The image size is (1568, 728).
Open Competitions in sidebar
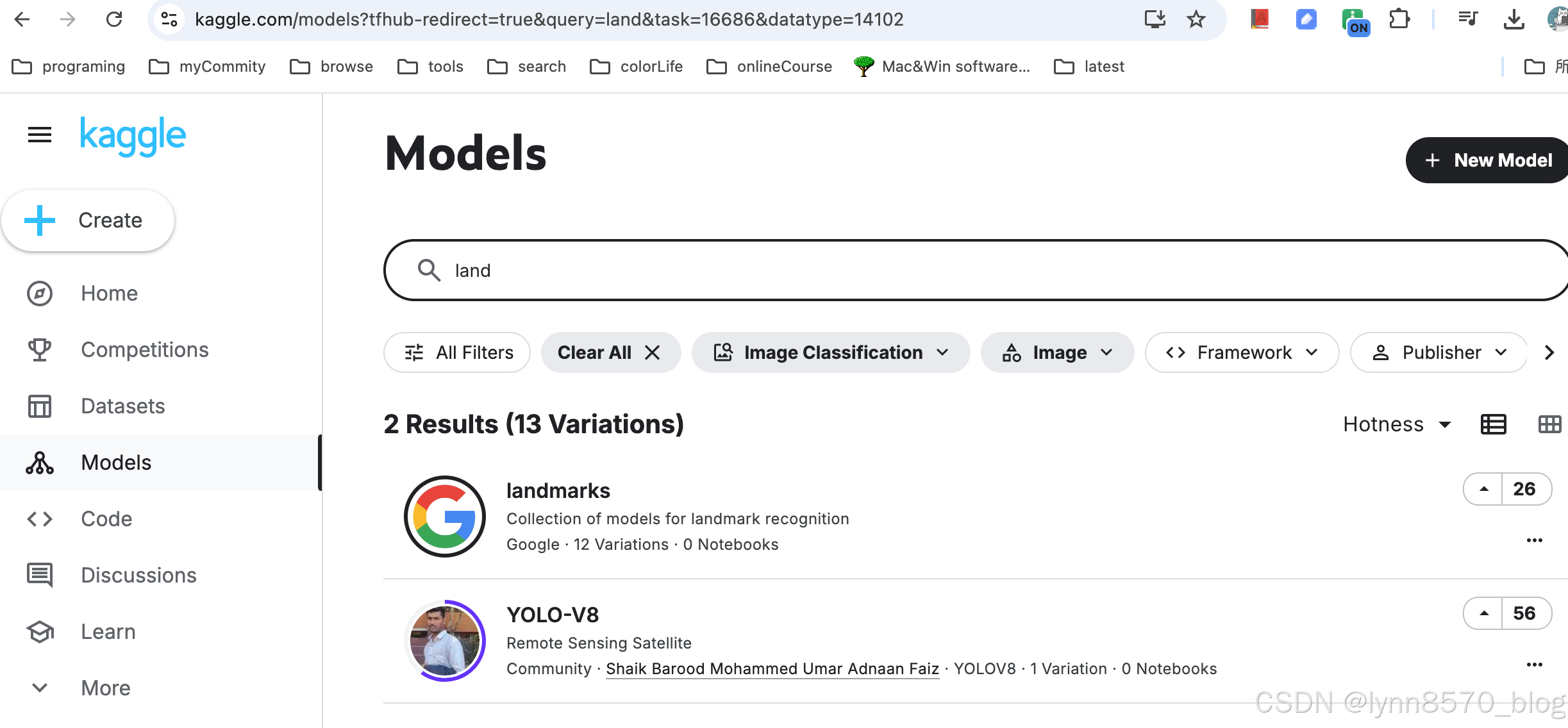click(x=160, y=350)
